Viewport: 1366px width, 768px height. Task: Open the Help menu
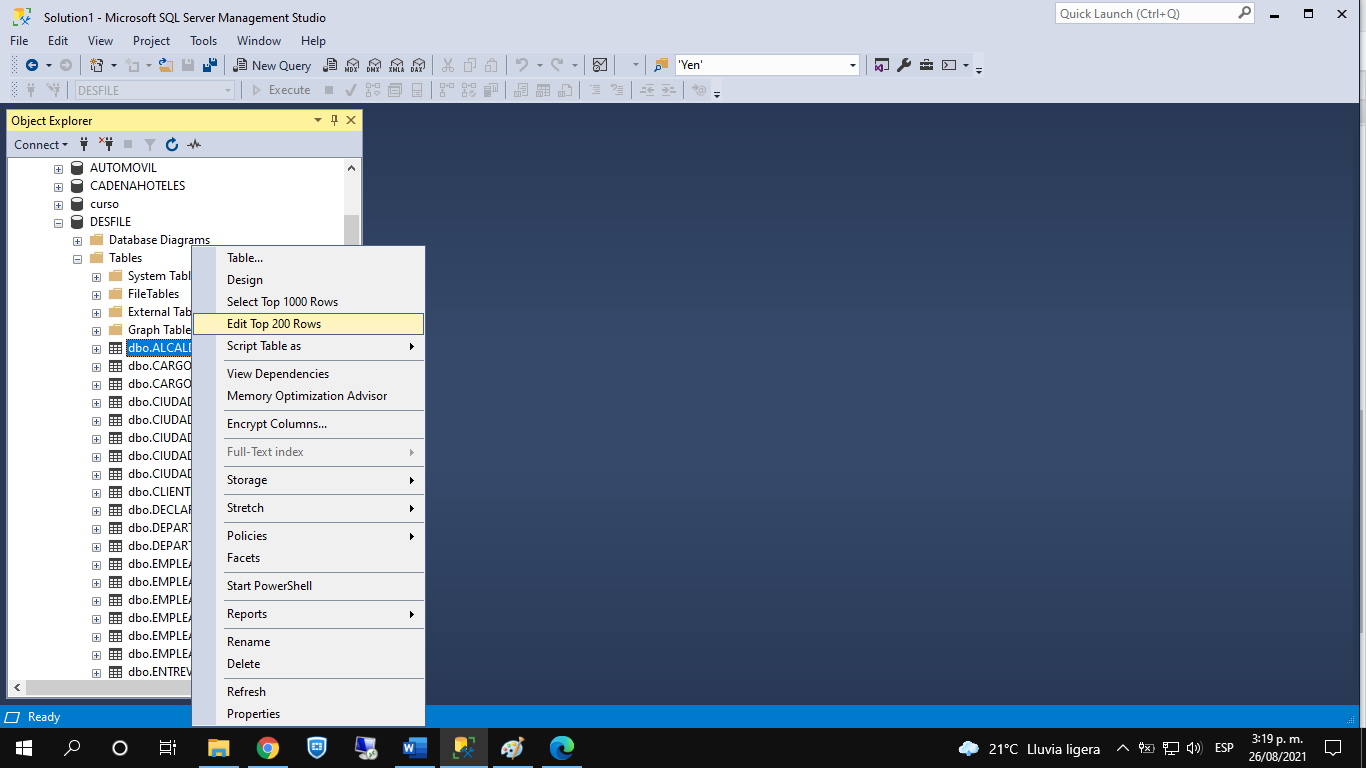click(313, 41)
